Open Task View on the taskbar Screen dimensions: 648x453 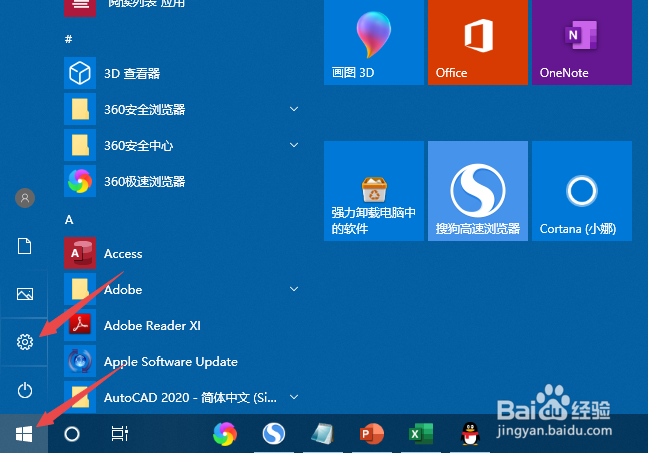click(120, 434)
